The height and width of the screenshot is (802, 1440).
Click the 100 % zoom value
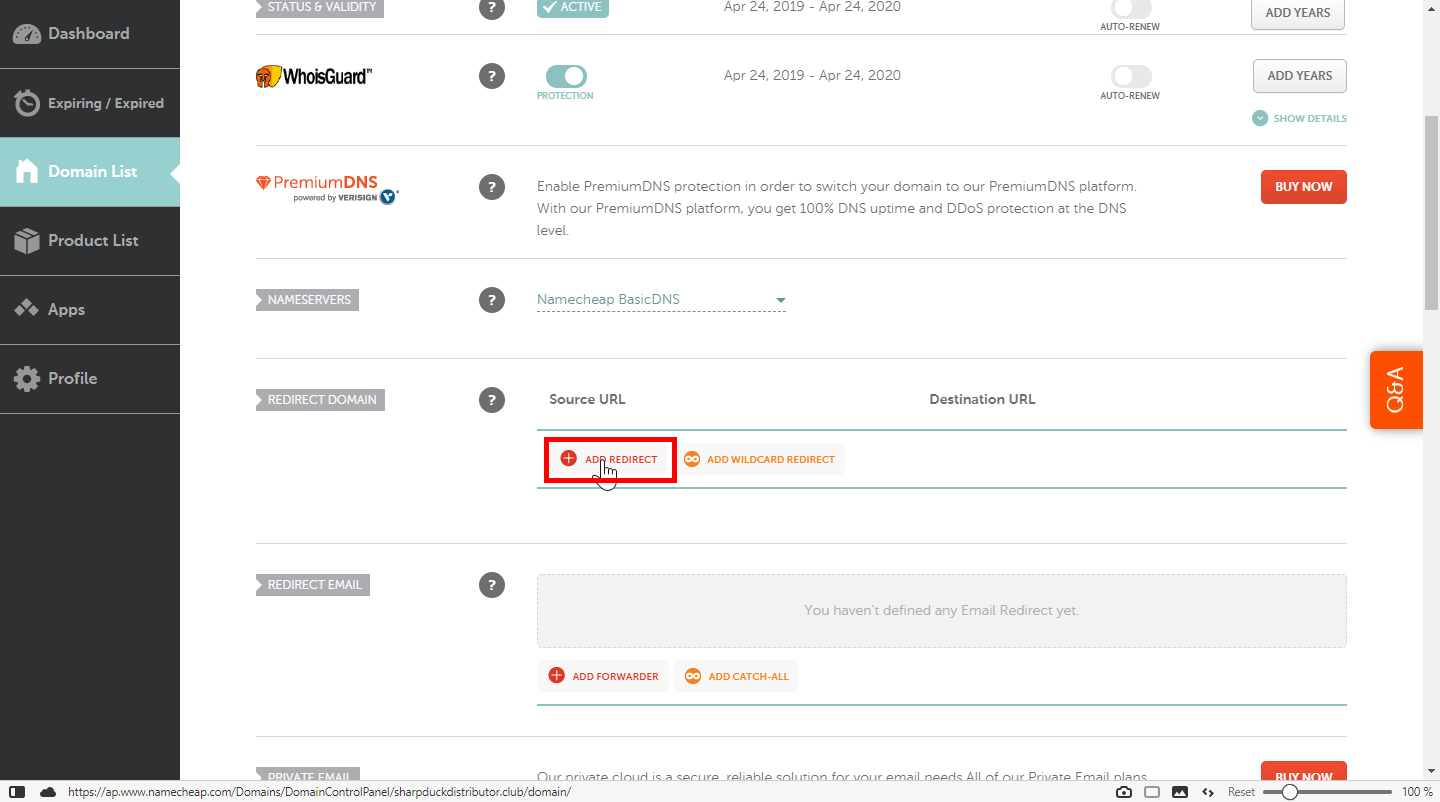[1417, 792]
